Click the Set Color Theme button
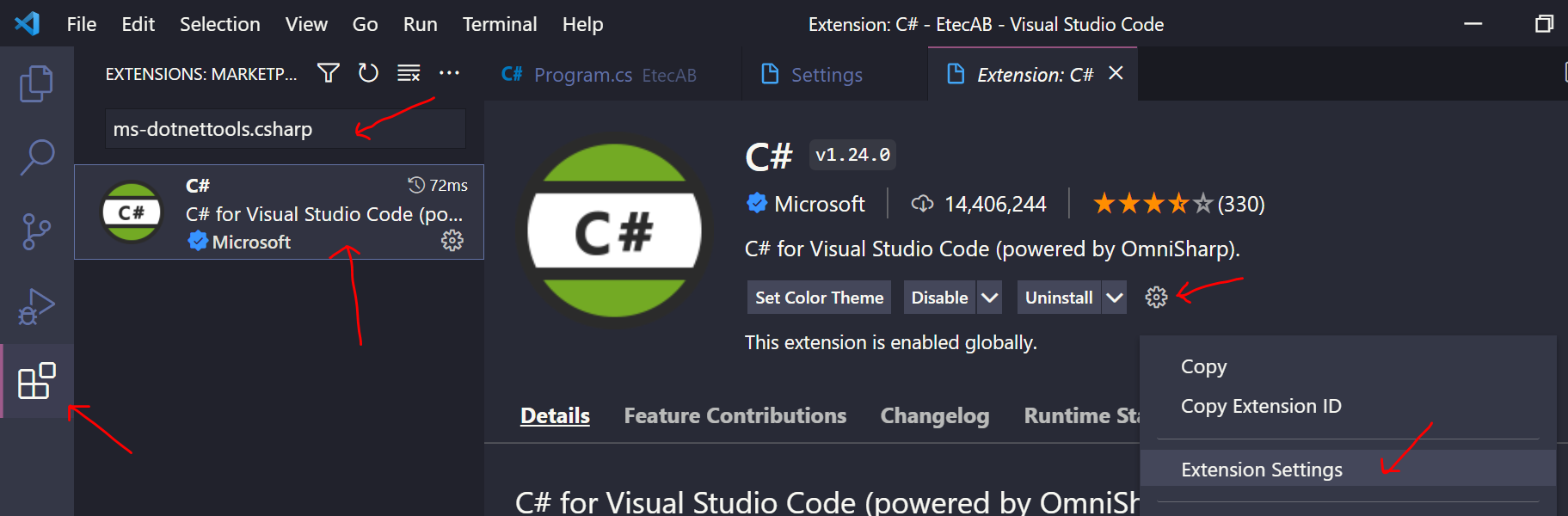Image resolution: width=1568 pixels, height=516 pixels. (x=819, y=298)
